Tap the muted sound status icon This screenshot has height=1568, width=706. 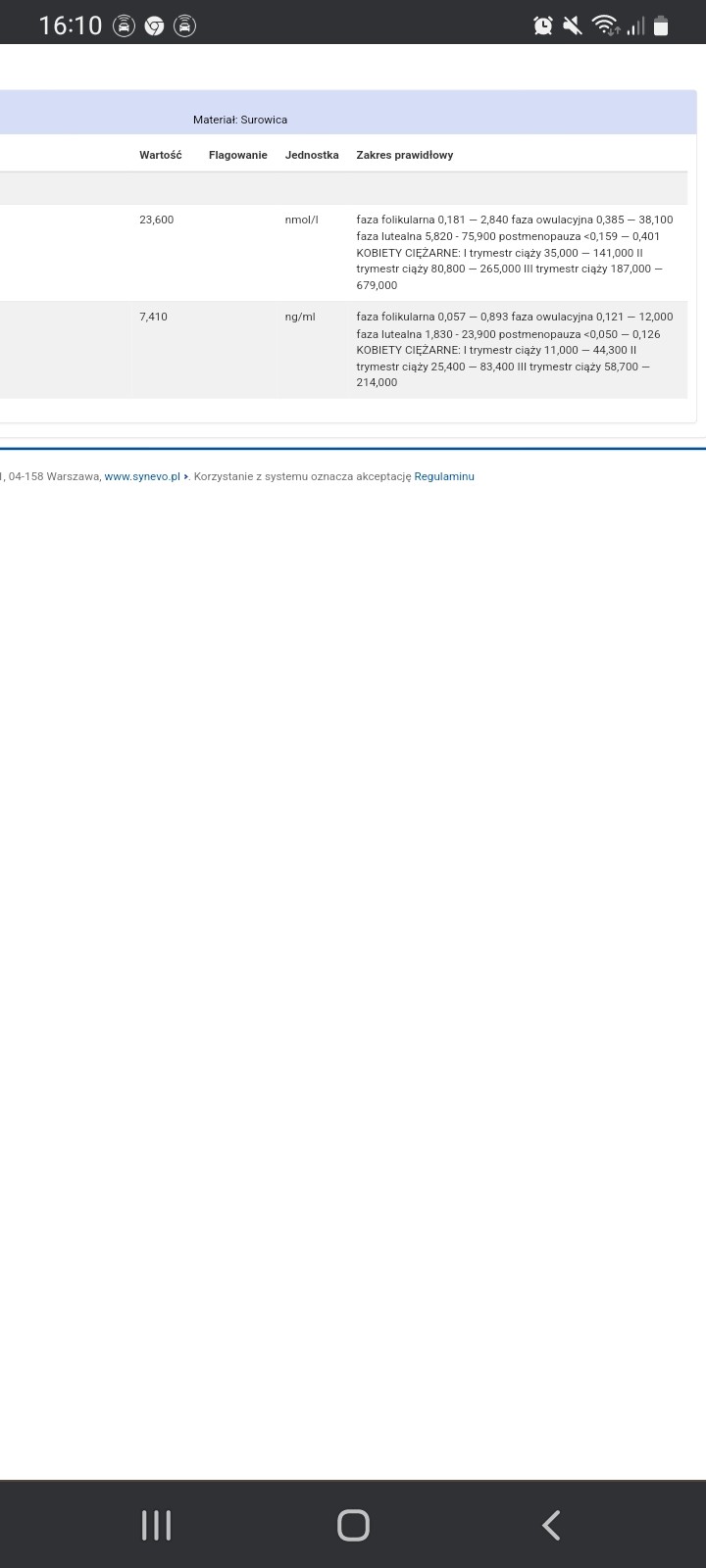(573, 26)
